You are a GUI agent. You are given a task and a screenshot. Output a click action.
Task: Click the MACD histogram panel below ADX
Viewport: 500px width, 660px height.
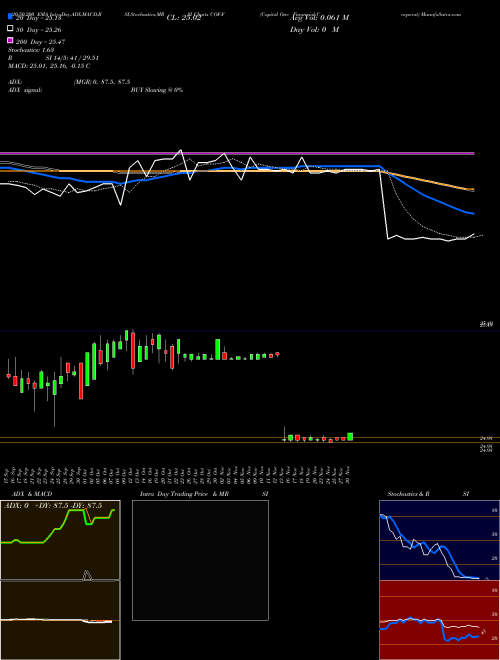point(60,620)
